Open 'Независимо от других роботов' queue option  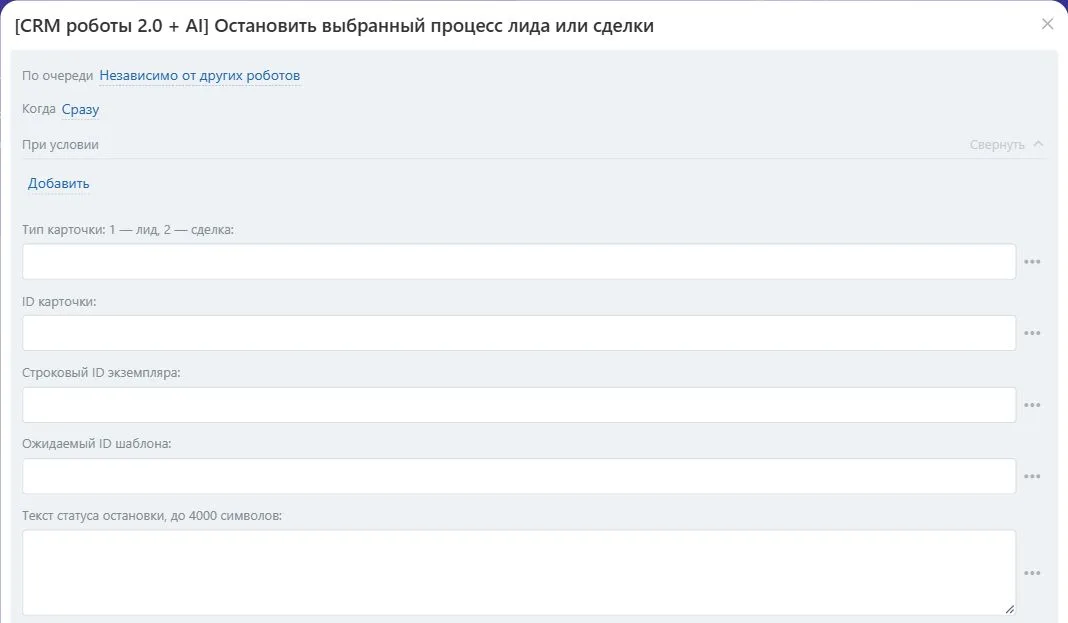(x=200, y=76)
